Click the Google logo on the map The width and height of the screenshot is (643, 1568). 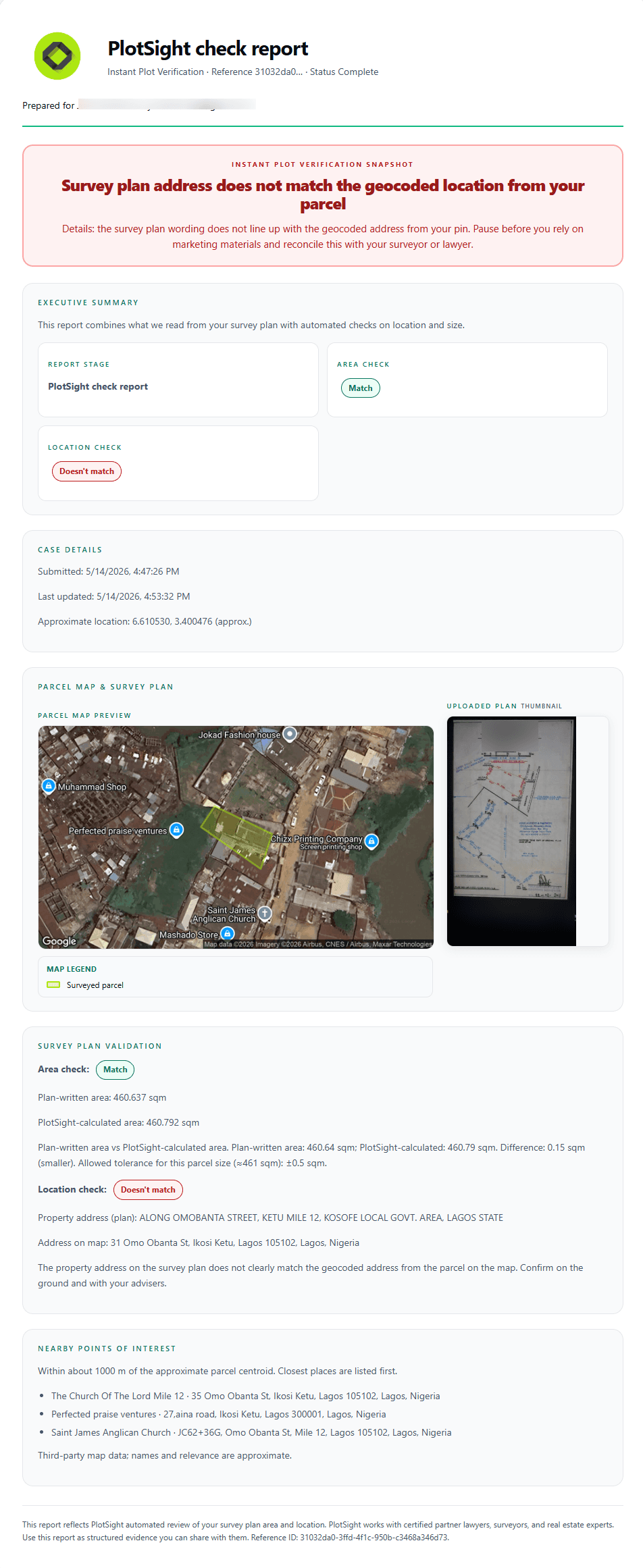59,941
